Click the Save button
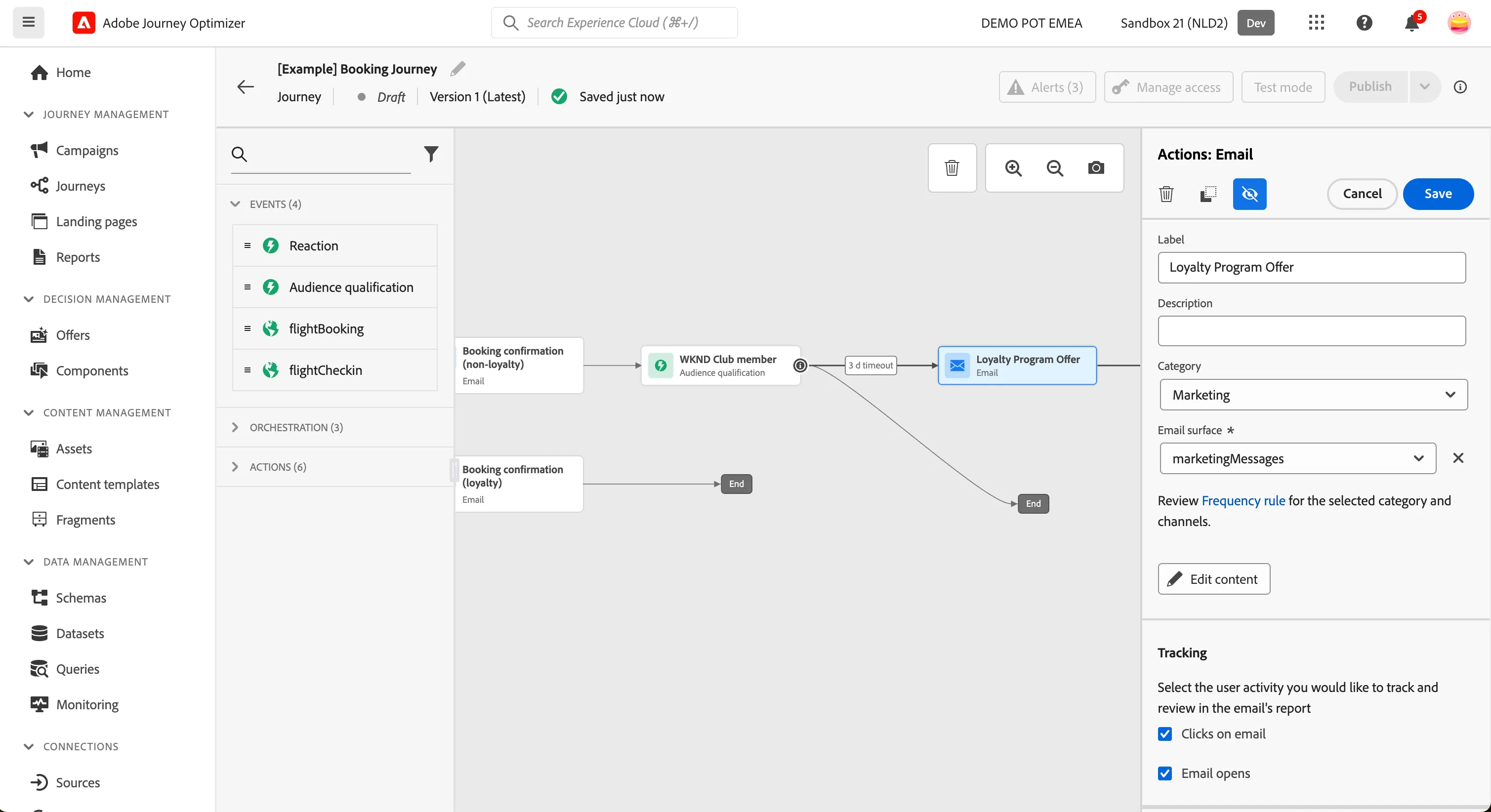 coord(1438,194)
